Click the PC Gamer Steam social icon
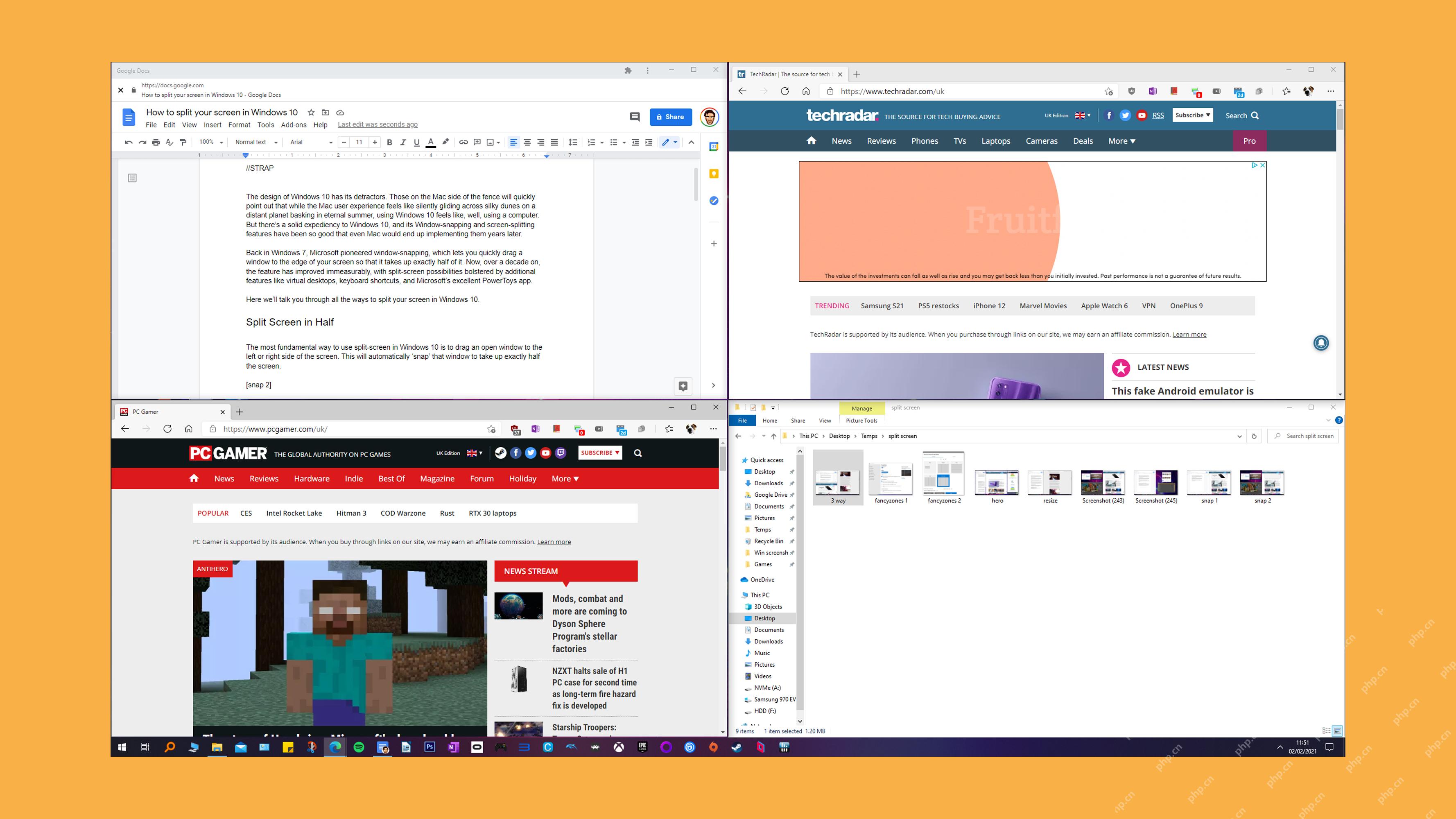Image resolution: width=1456 pixels, height=819 pixels. click(501, 453)
